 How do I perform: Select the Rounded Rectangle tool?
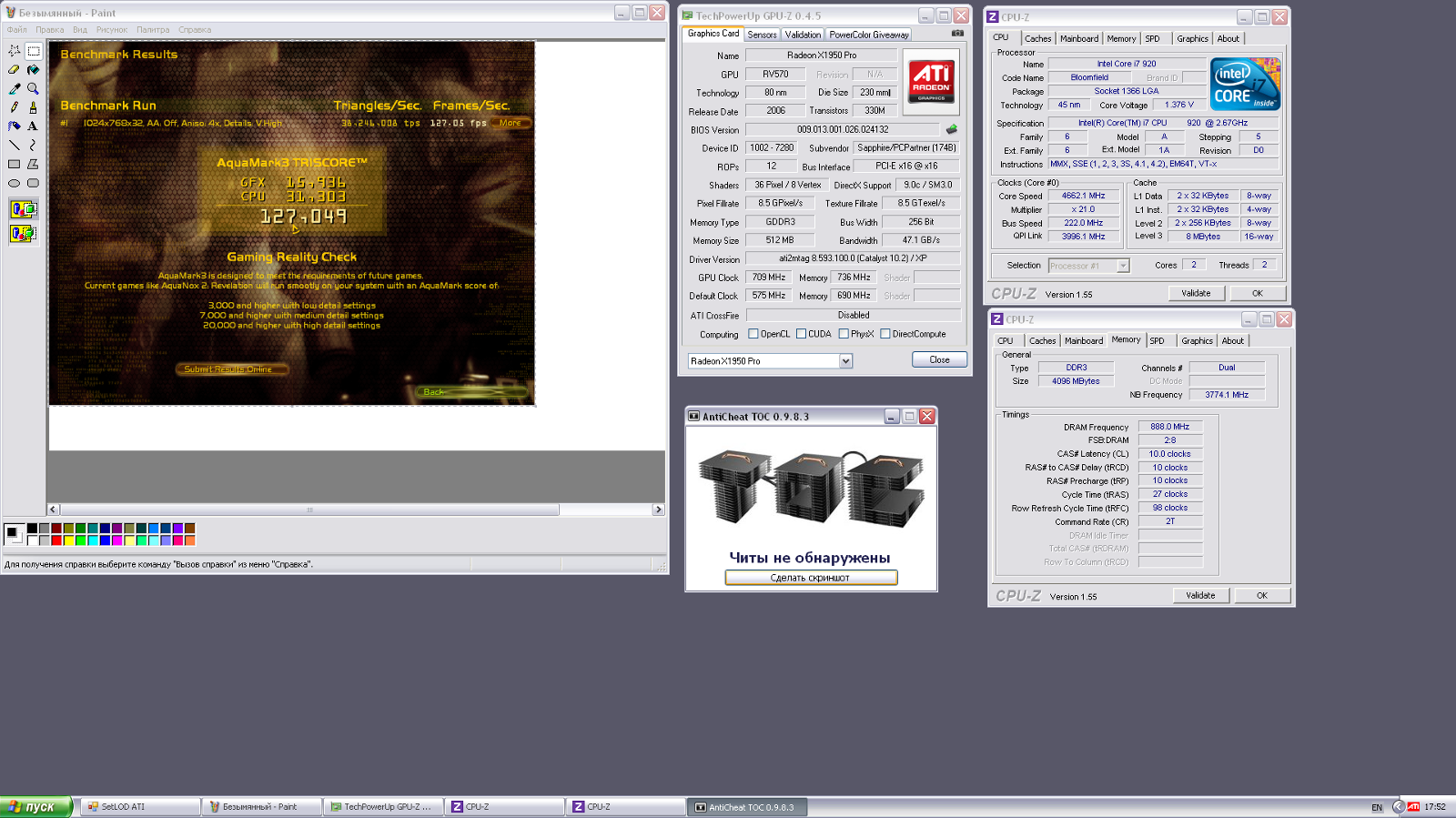pos(33,183)
